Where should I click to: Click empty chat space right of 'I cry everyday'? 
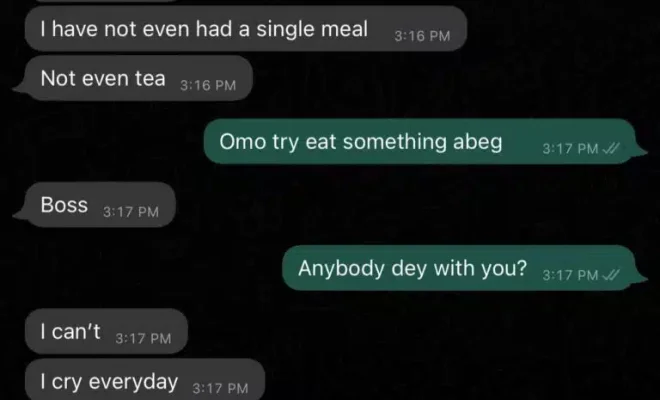click(450, 382)
